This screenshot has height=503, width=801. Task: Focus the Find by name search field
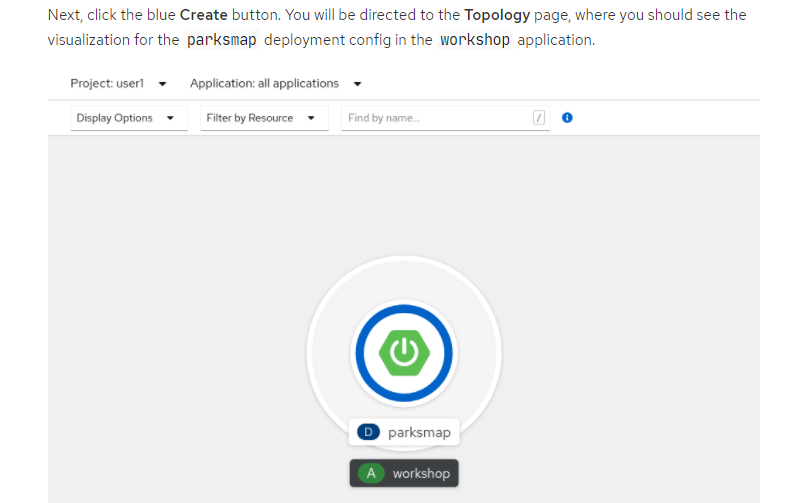coord(445,118)
